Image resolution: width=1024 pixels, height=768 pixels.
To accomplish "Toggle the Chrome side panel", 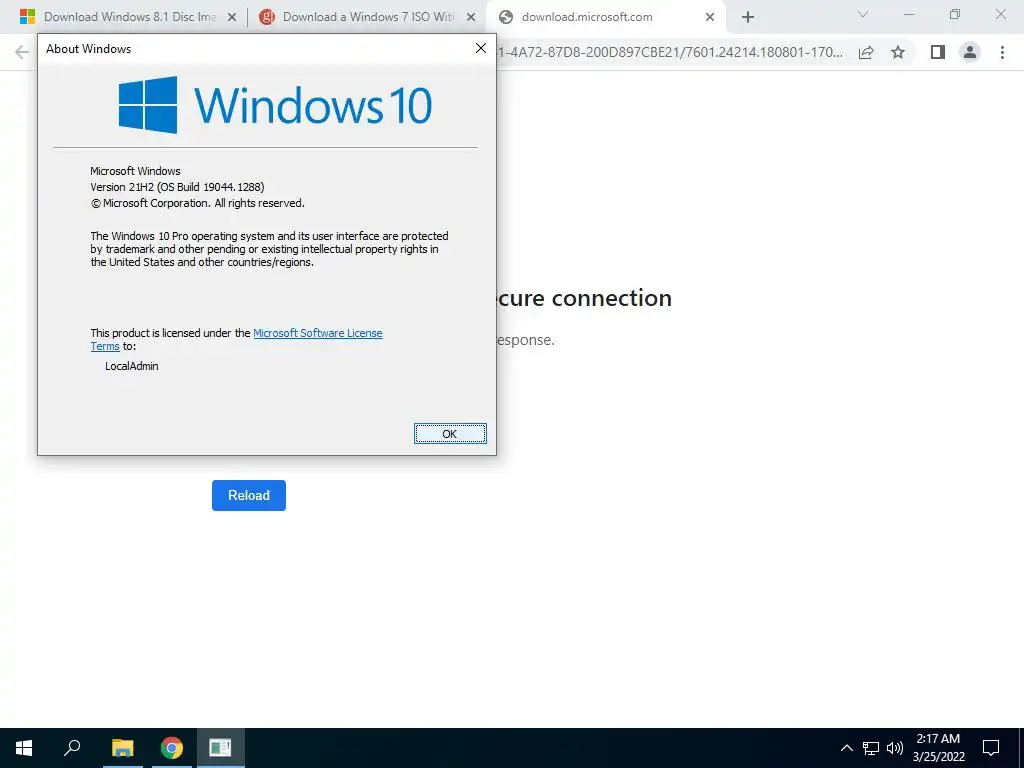I will [x=938, y=52].
